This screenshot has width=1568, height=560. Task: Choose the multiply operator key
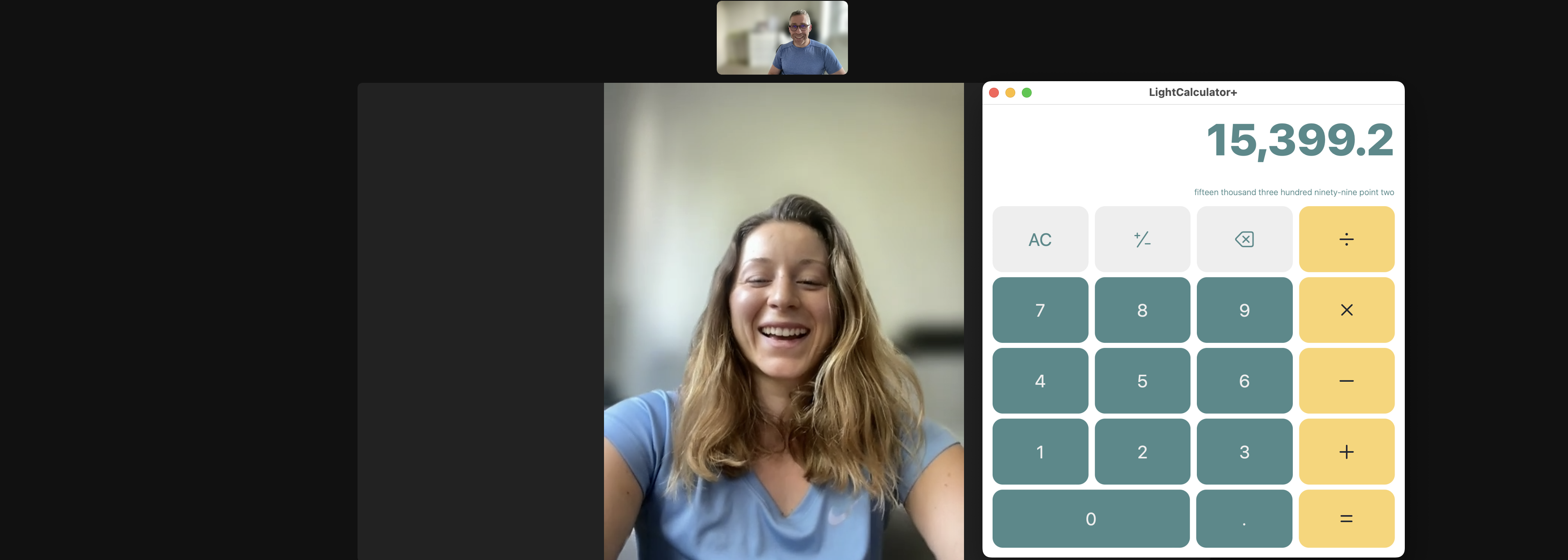[1347, 310]
